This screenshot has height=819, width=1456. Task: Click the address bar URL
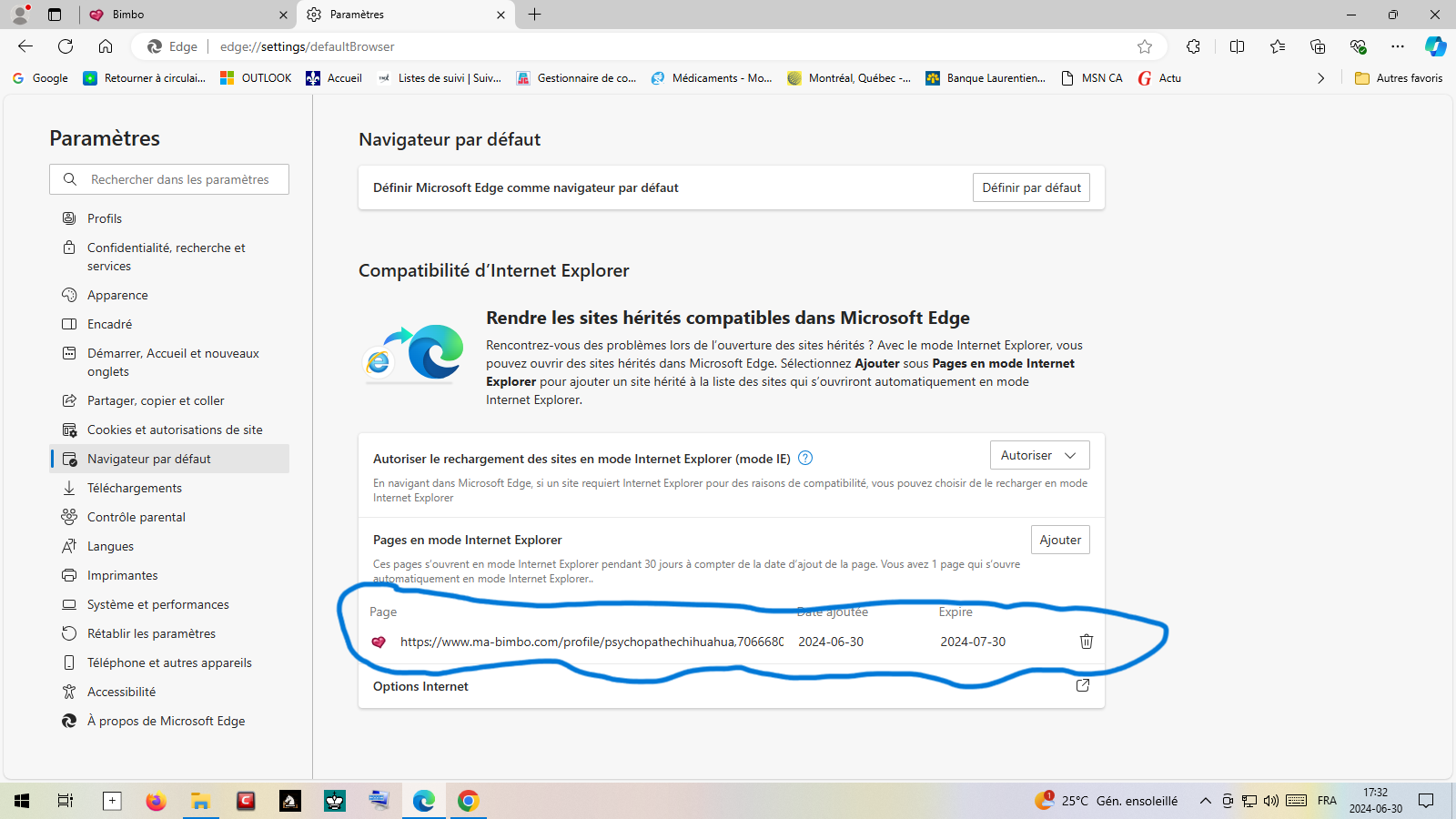coord(308,46)
